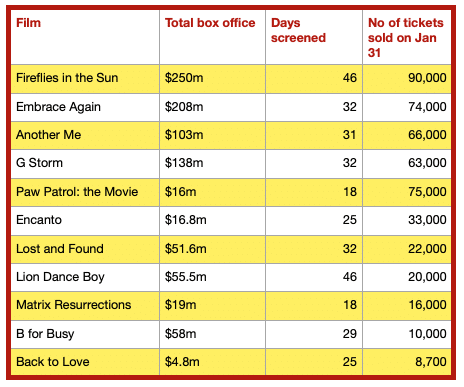Click the Film column header
Viewport: 464px width, 387px height.
(29, 23)
